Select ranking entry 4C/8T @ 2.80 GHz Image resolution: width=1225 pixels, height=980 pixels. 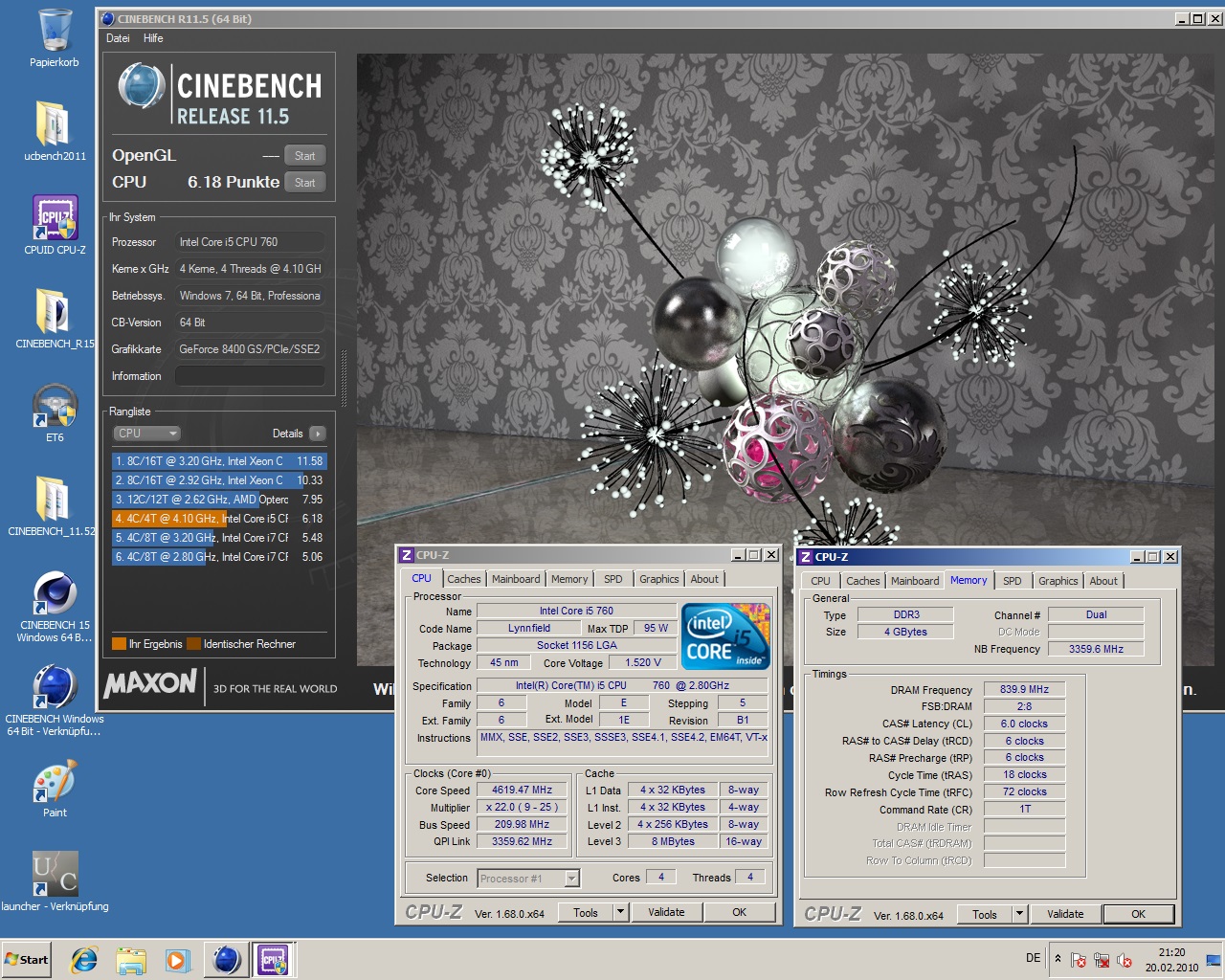click(x=219, y=557)
